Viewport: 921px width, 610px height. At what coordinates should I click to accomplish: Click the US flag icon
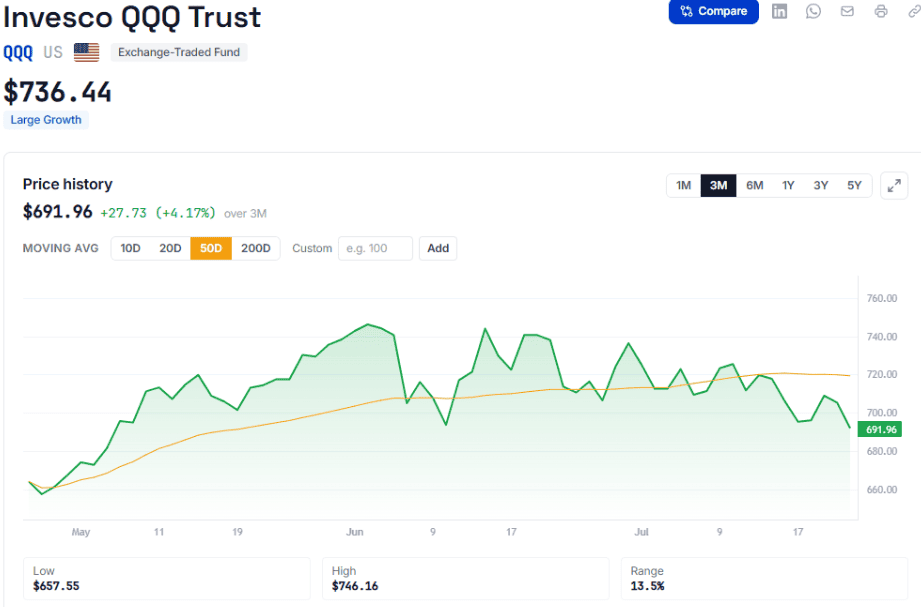tap(86, 52)
